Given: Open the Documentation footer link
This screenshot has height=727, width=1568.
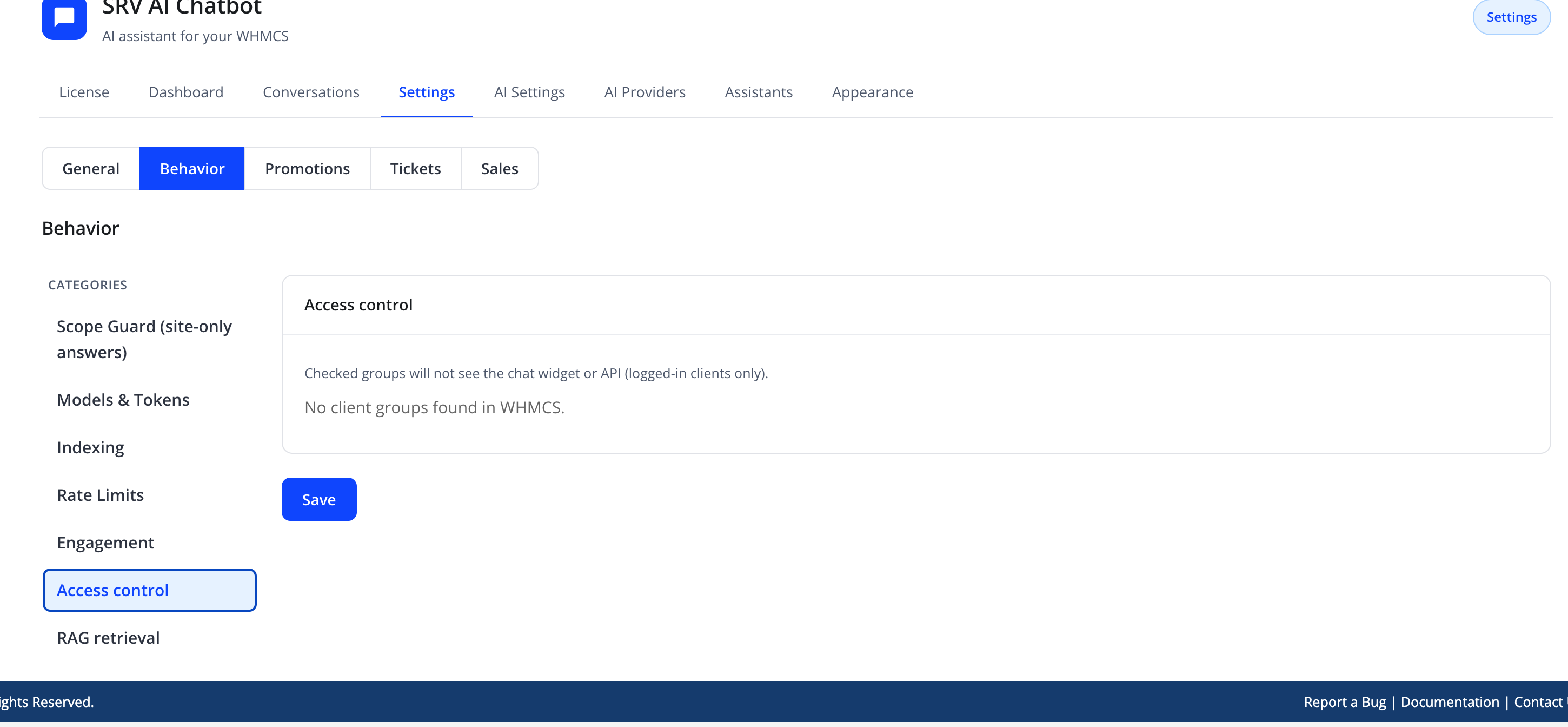Looking at the screenshot, I should coord(1449,702).
